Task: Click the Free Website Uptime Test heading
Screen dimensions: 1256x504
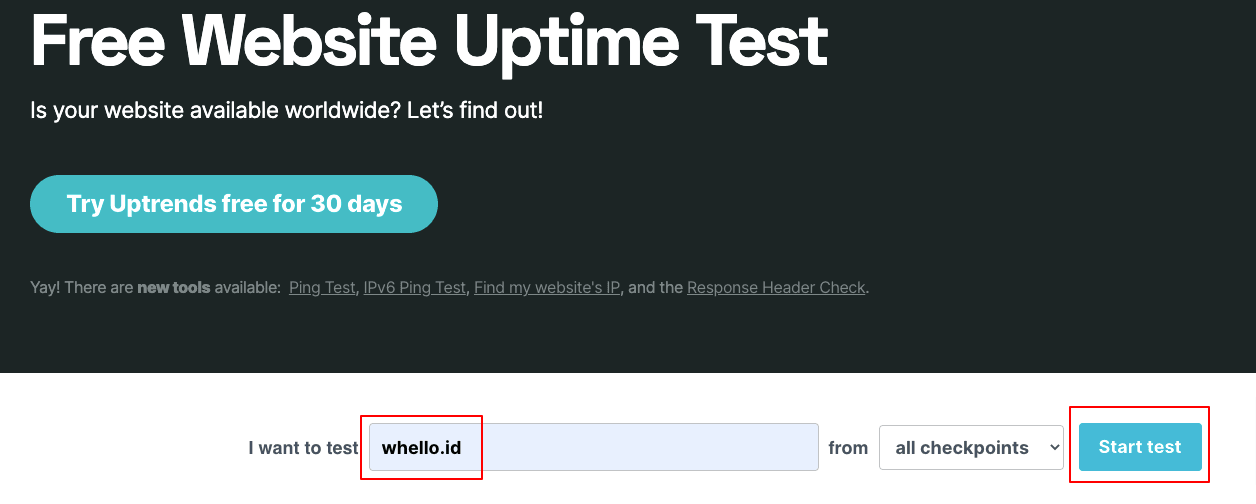Action: click(429, 40)
